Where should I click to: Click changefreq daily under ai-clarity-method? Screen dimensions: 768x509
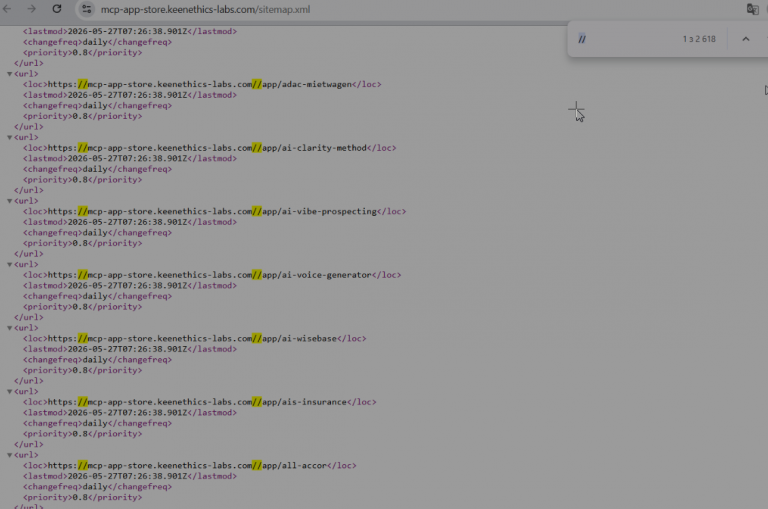tap(97, 169)
